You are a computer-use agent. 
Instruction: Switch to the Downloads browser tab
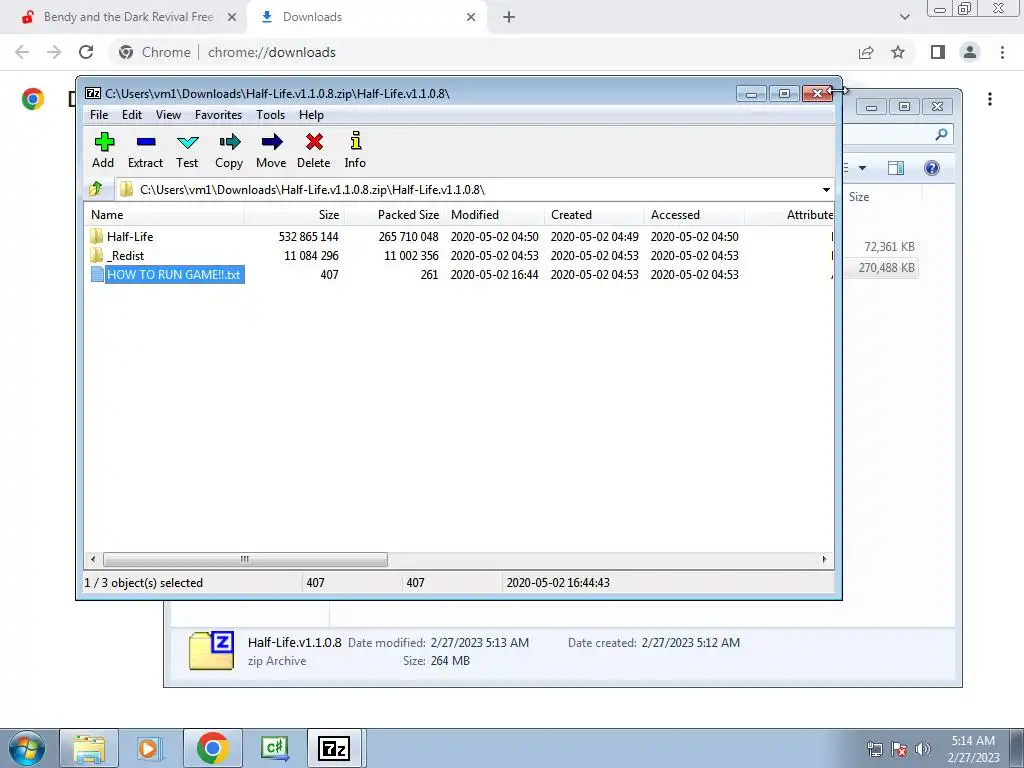coord(366,17)
